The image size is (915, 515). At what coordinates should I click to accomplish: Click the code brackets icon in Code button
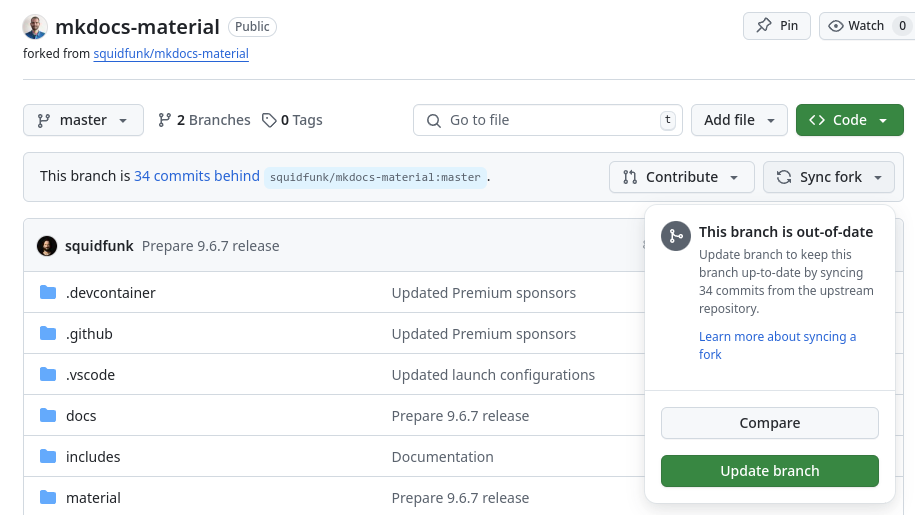click(x=817, y=120)
